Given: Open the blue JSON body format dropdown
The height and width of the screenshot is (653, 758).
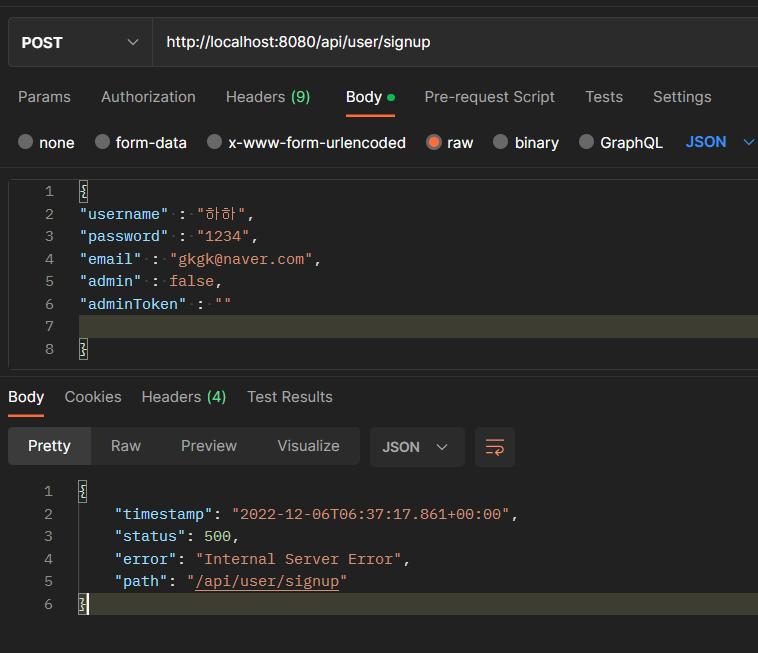Looking at the screenshot, I should coord(720,142).
